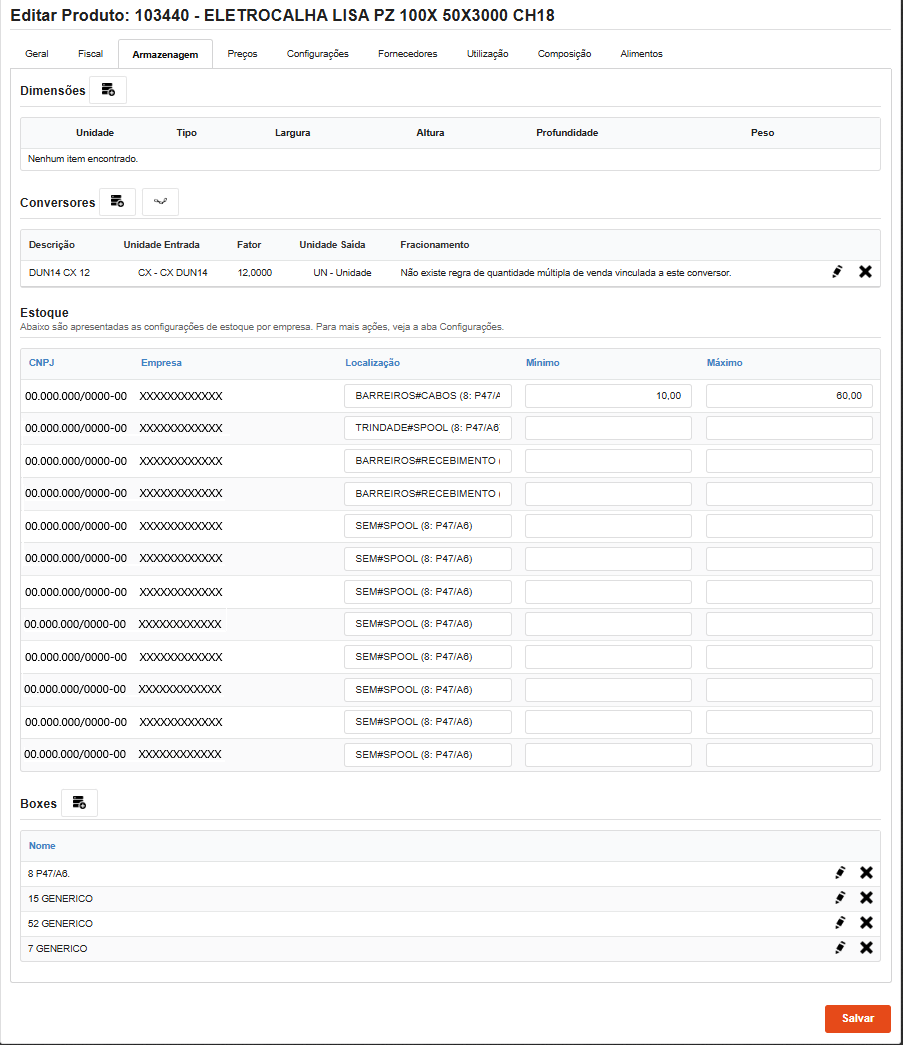Add a new box under Boxes
This screenshot has width=903, height=1045.
pyautogui.click(x=79, y=802)
